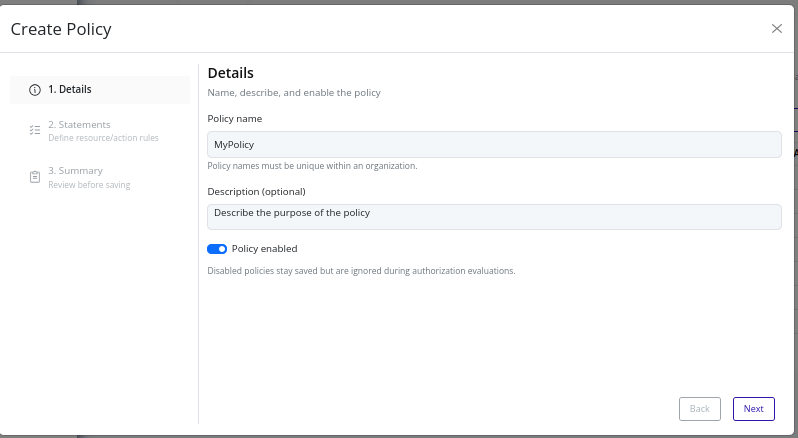The image size is (798, 438).
Task: Click 'Name, describe, and enable the policy' text
Action: click(294, 93)
